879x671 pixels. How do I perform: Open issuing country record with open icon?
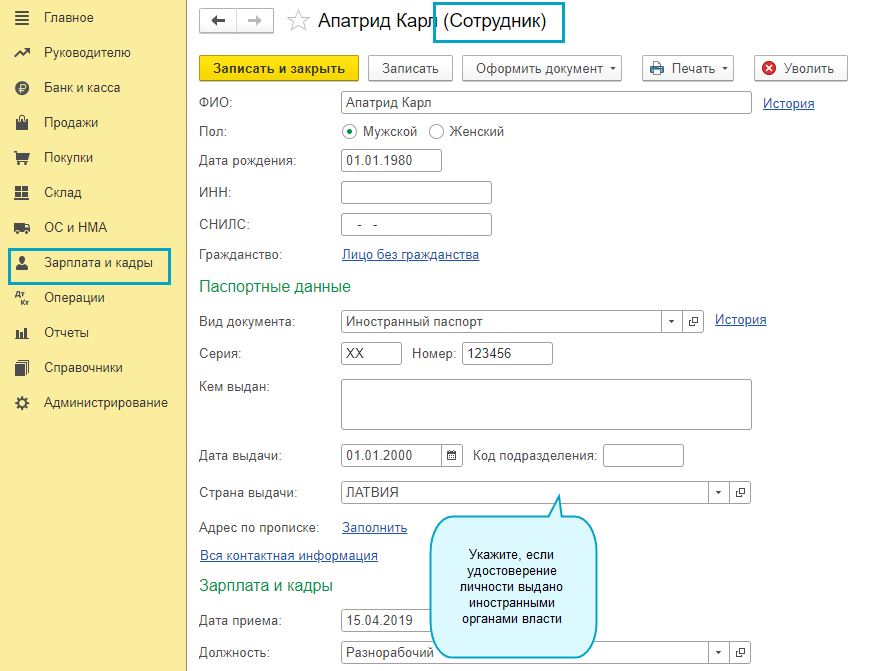click(x=740, y=493)
